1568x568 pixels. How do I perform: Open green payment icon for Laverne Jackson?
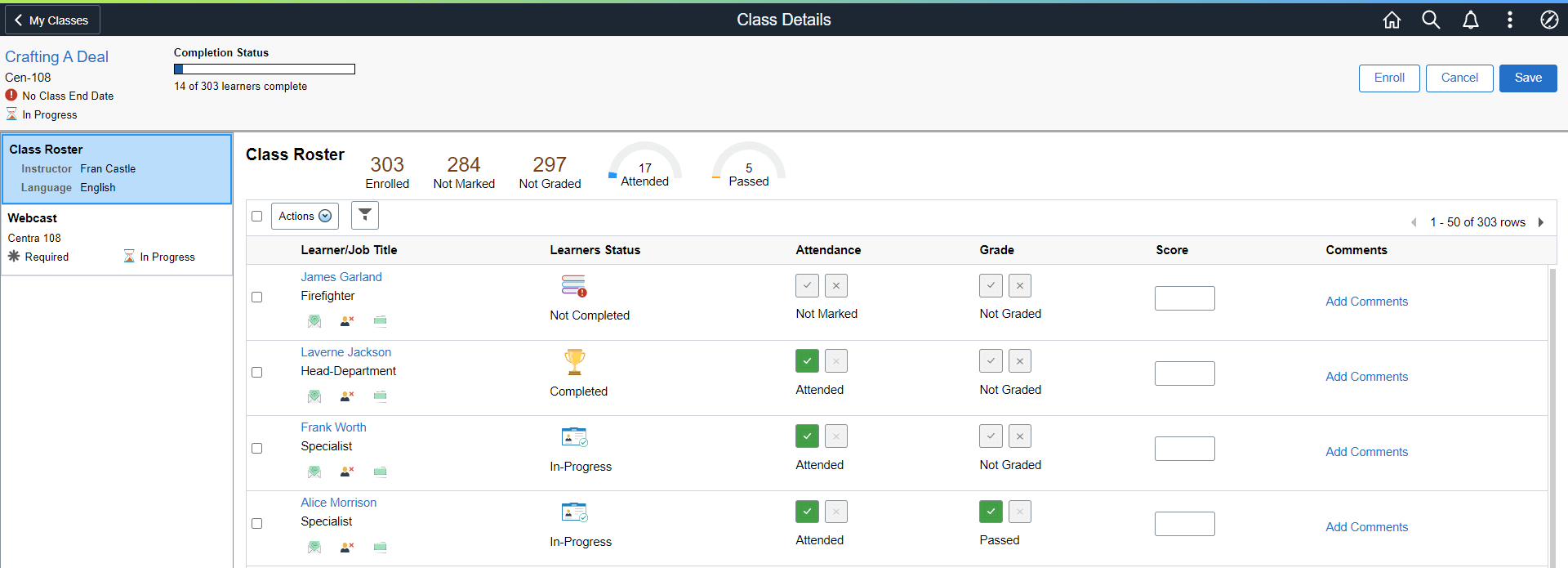(380, 396)
